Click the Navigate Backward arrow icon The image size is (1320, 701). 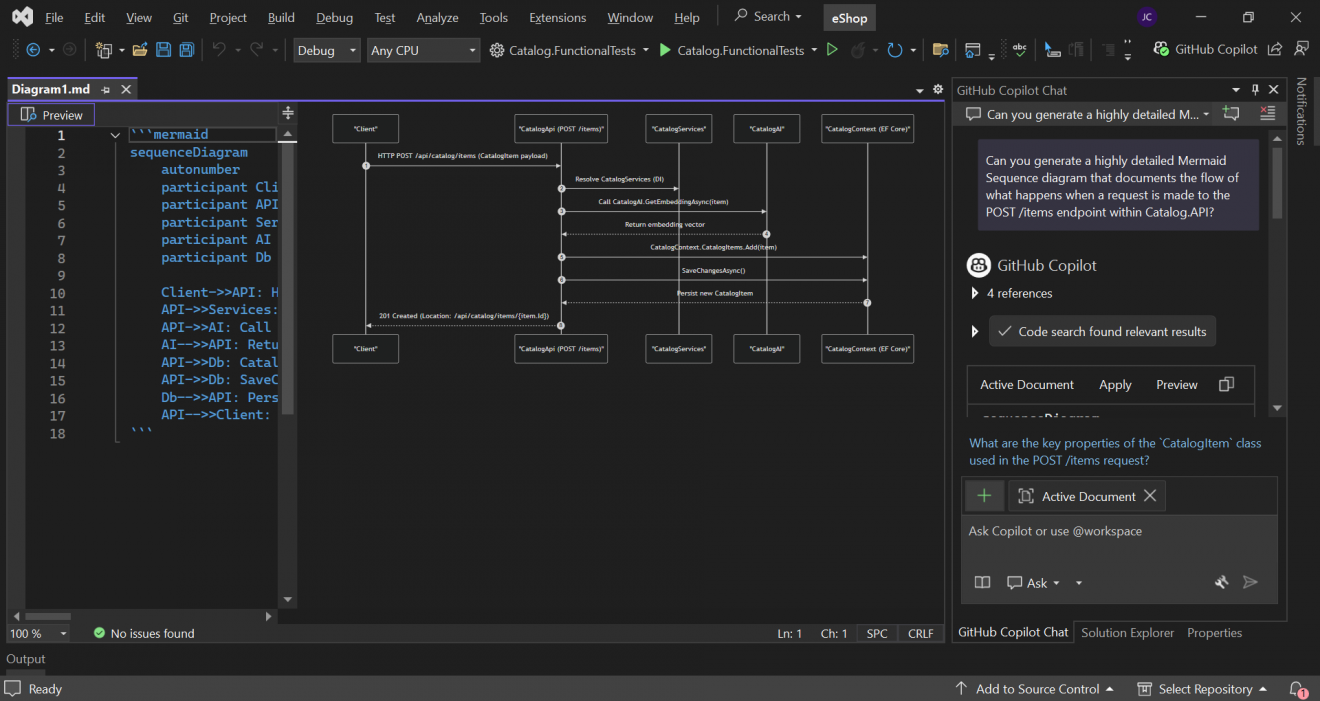point(33,50)
